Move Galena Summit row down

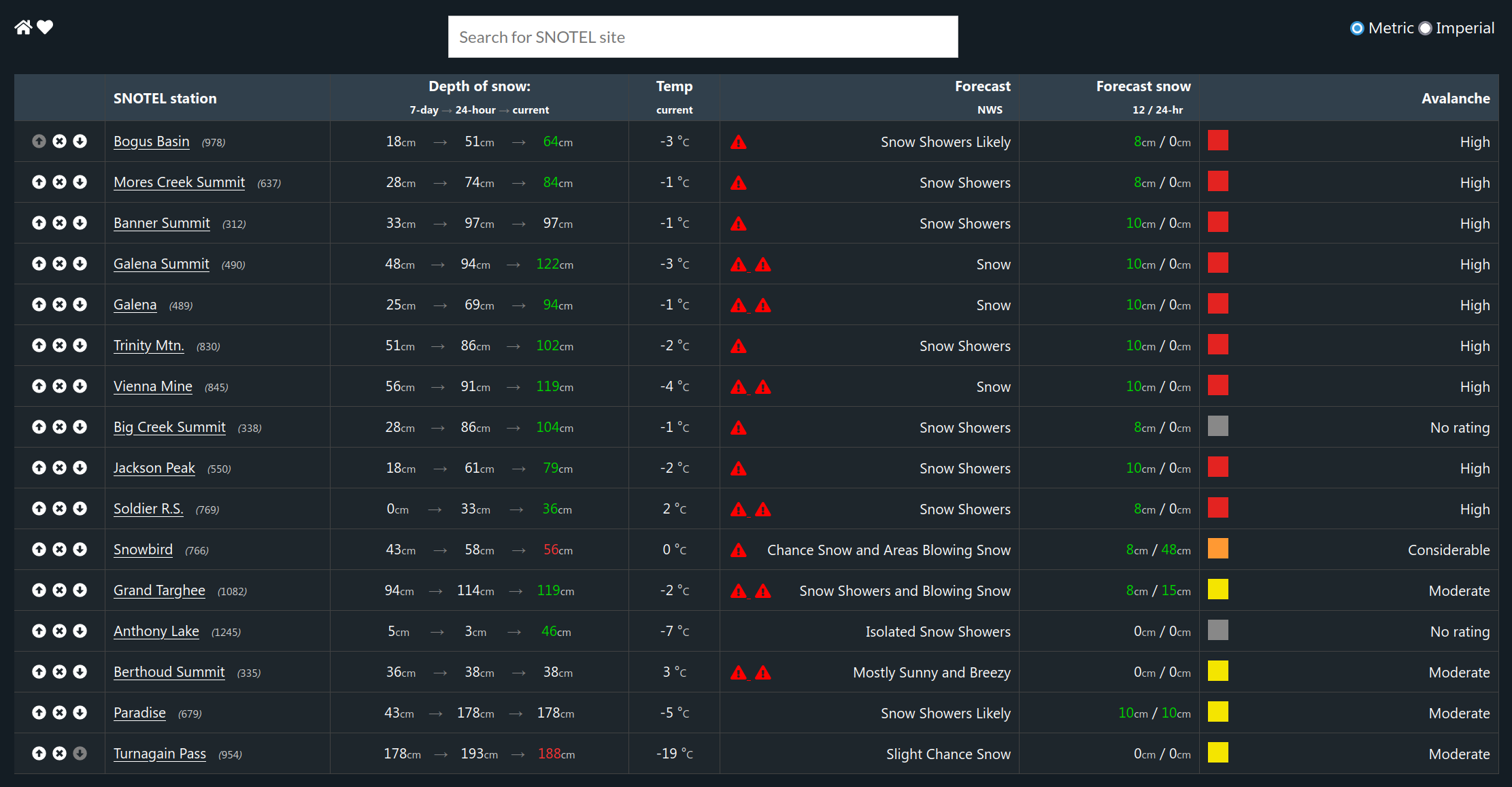pyautogui.click(x=80, y=264)
